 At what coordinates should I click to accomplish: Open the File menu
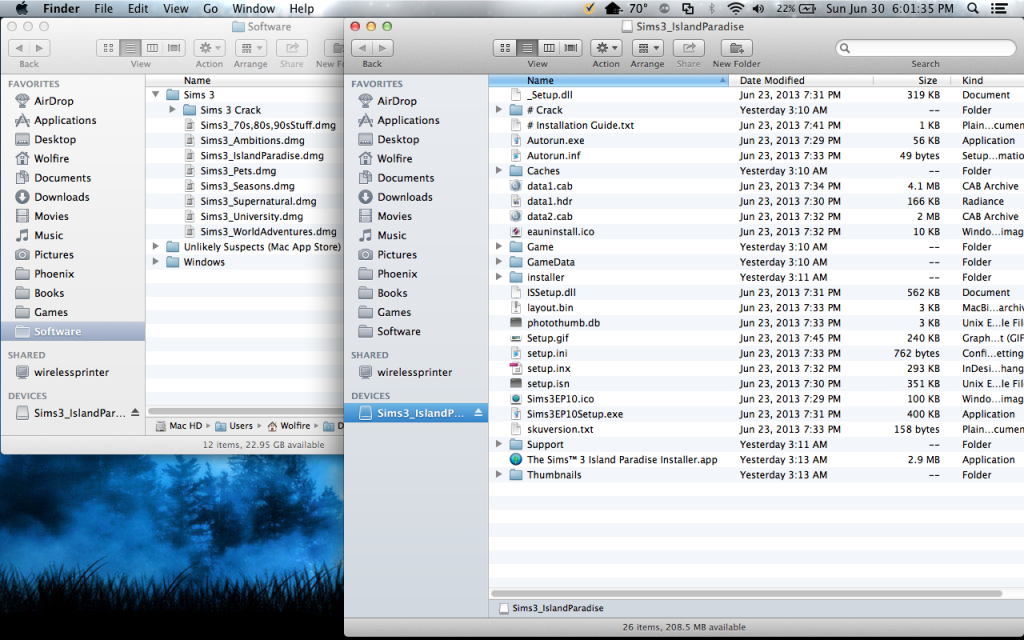(103, 8)
